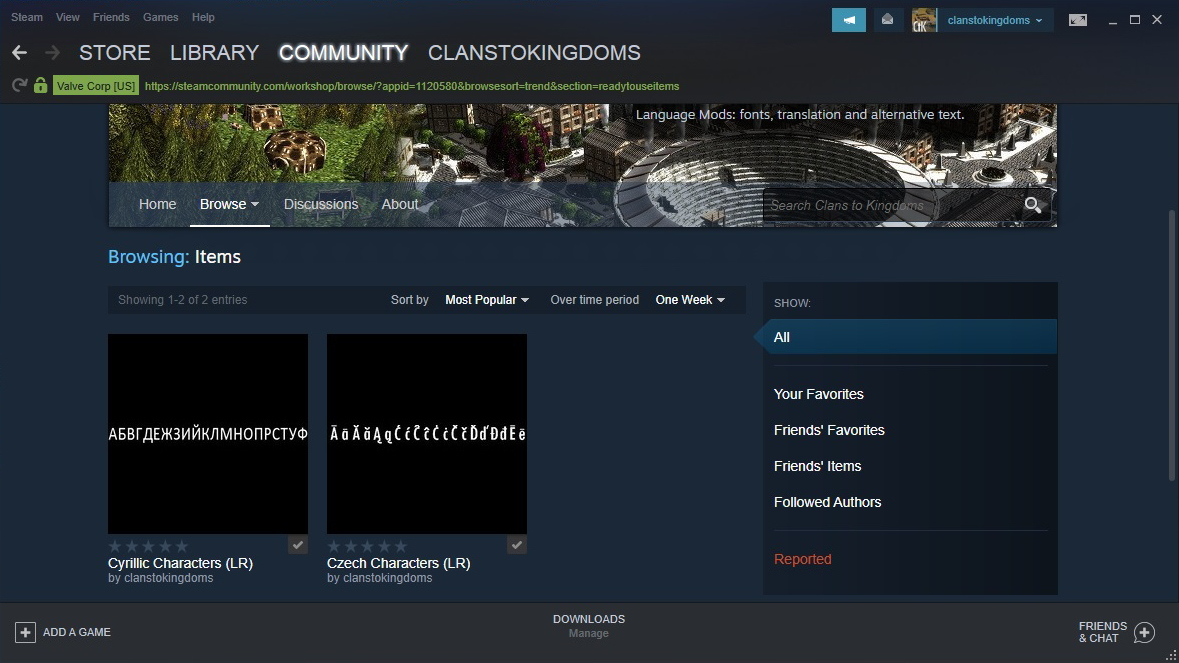Show Friends' Favorites
The width and height of the screenshot is (1179, 663).
(829, 430)
